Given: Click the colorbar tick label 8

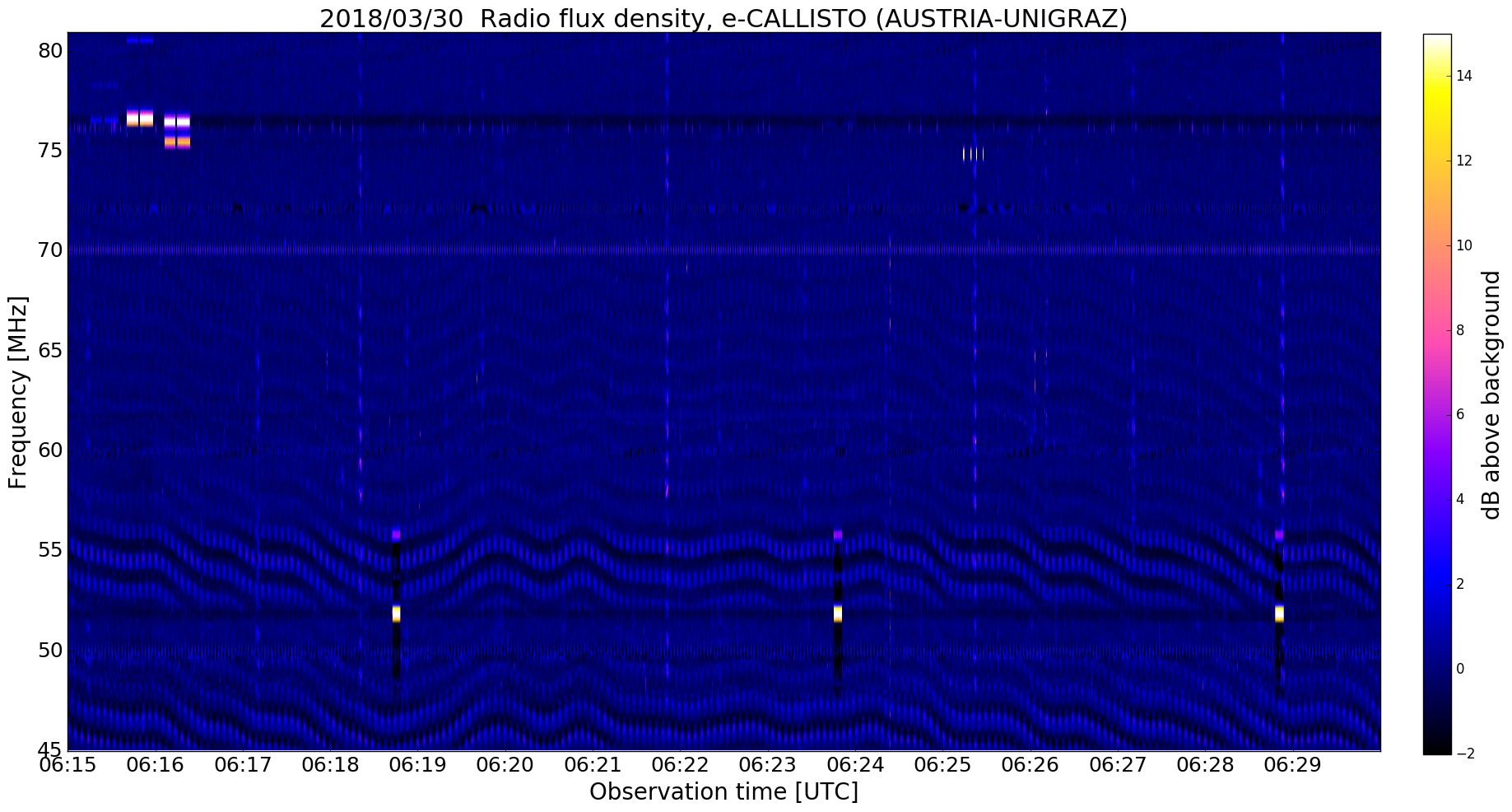Looking at the screenshot, I should point(1460,330).
